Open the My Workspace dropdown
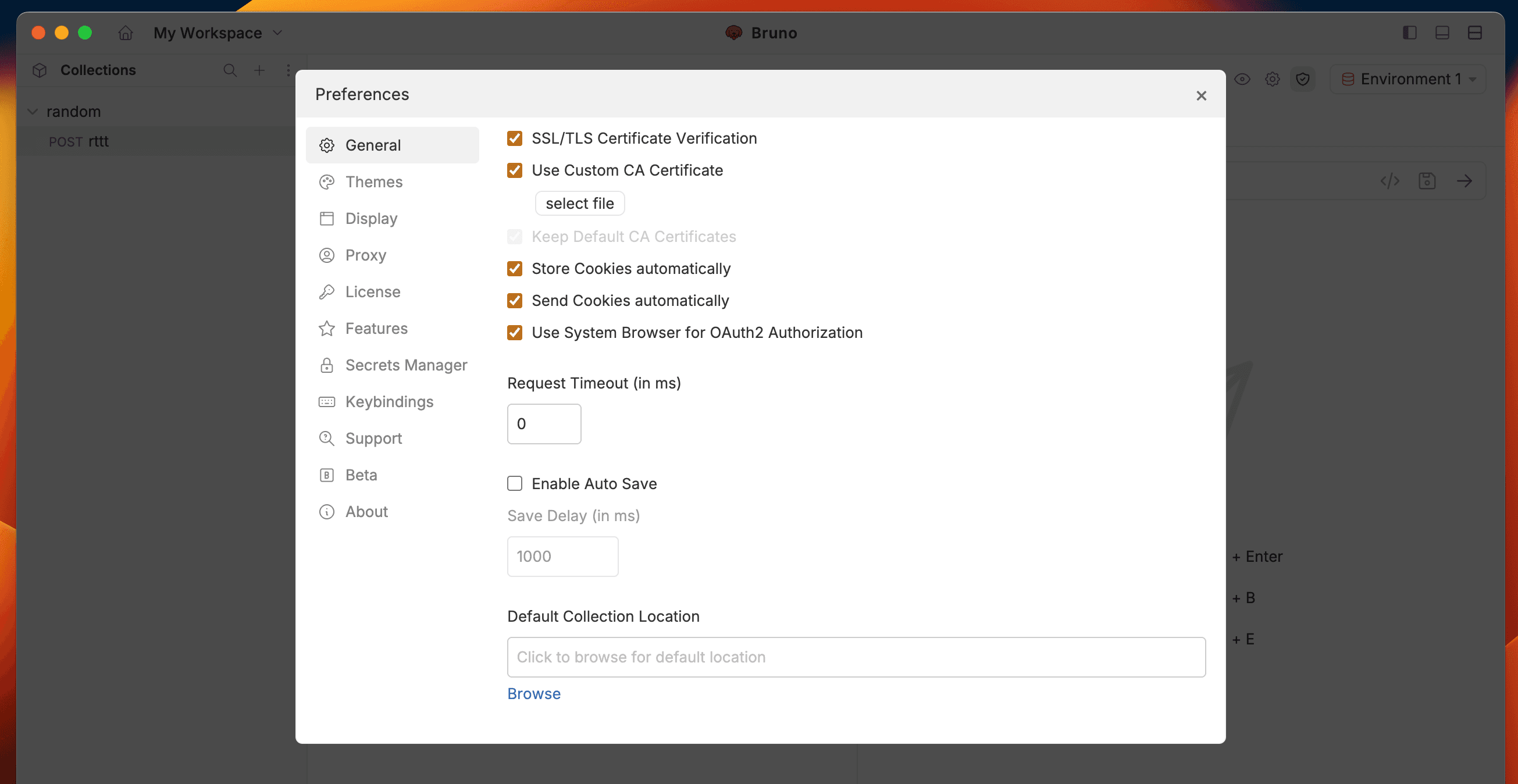 pyautogui.click(x=277, y=33)
